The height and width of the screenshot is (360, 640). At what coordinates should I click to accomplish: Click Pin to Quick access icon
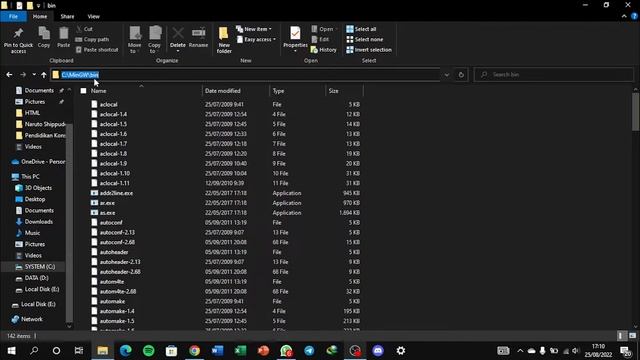pyautogui.click(x=18, y=40)
